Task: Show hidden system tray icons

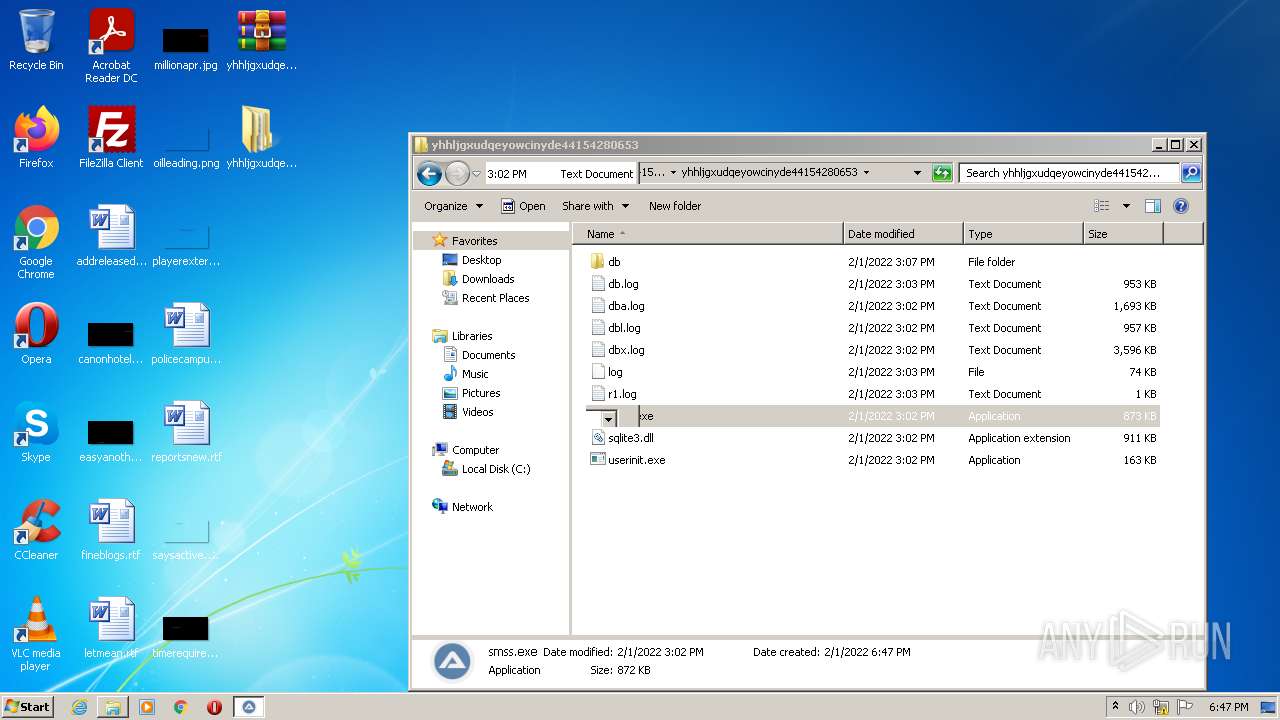Action: point(1115,707)
